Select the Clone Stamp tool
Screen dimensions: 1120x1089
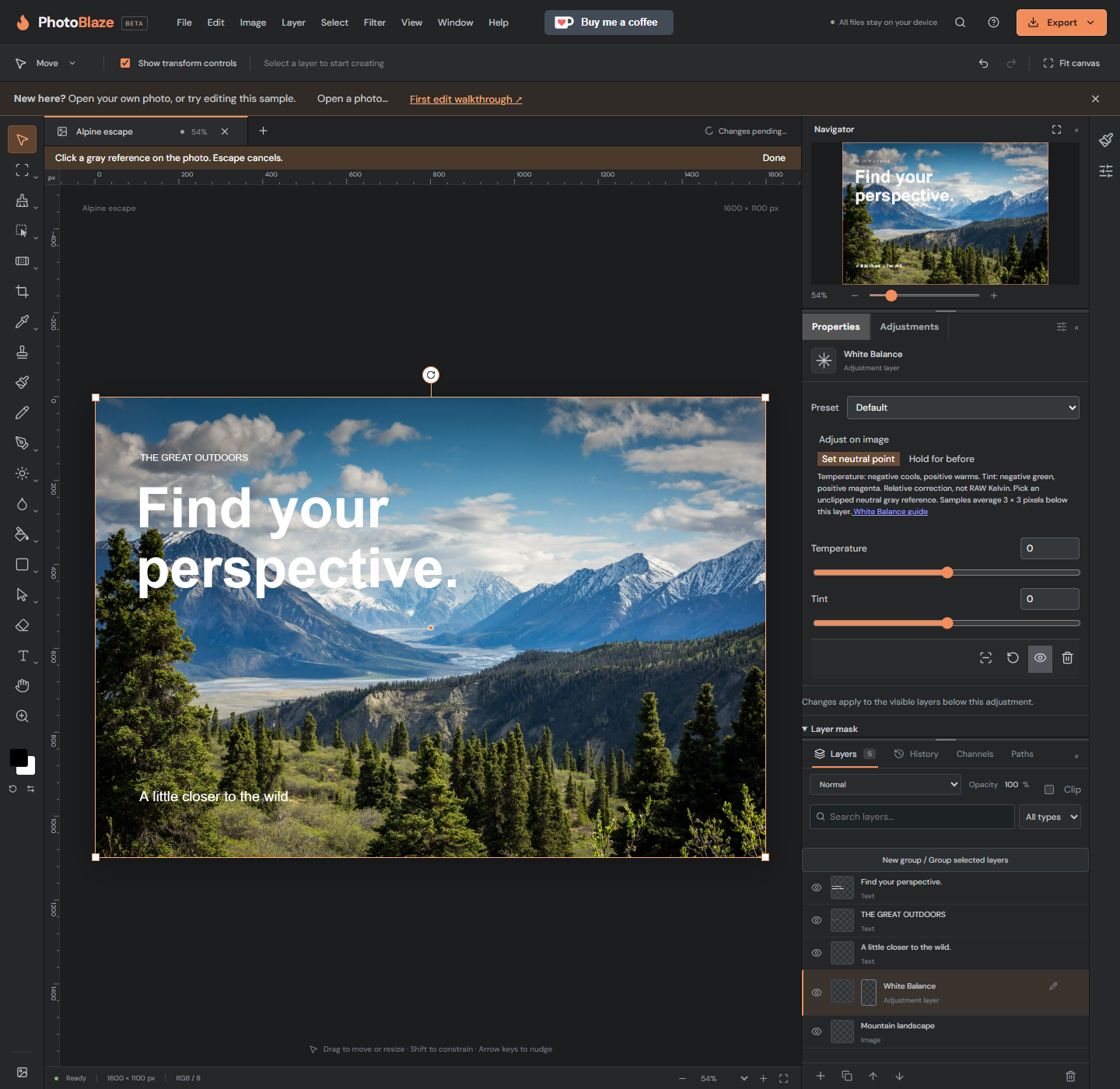[22, 352]
